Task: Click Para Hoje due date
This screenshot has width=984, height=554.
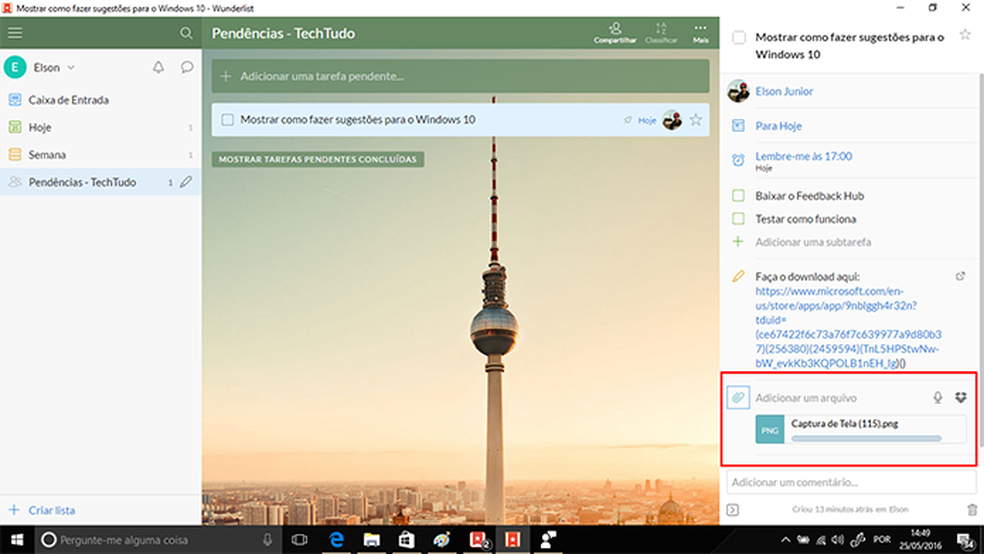Action: [x=778, y=126]
